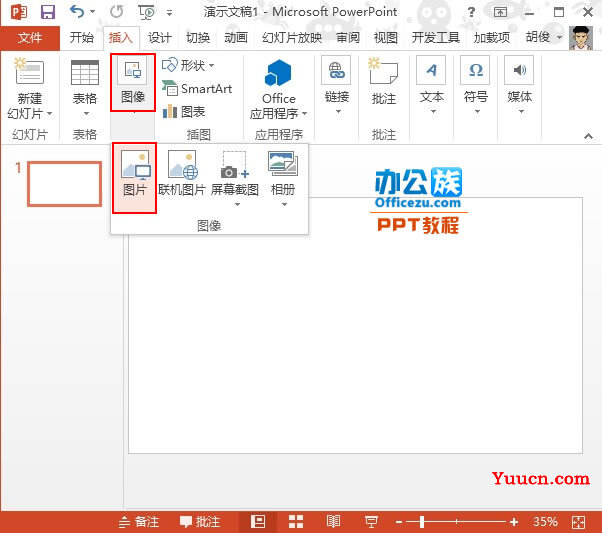Image resolution: width=602 pixels, height=533 pixels.
Task: Select slide 1 thumbnail
Action: [64, 184]
